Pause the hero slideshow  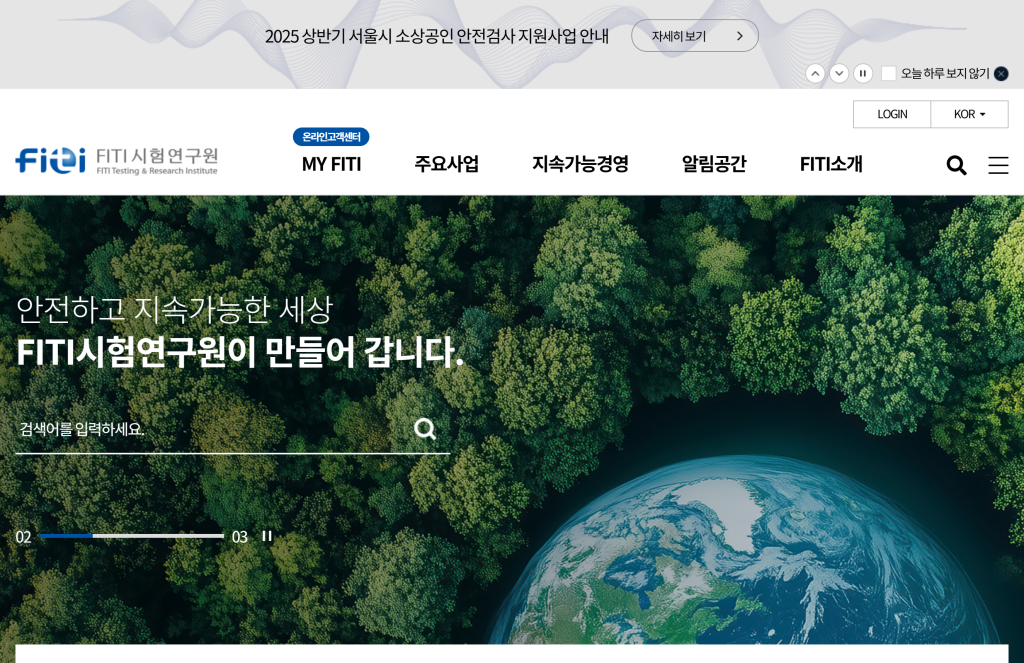coord(266,536)
